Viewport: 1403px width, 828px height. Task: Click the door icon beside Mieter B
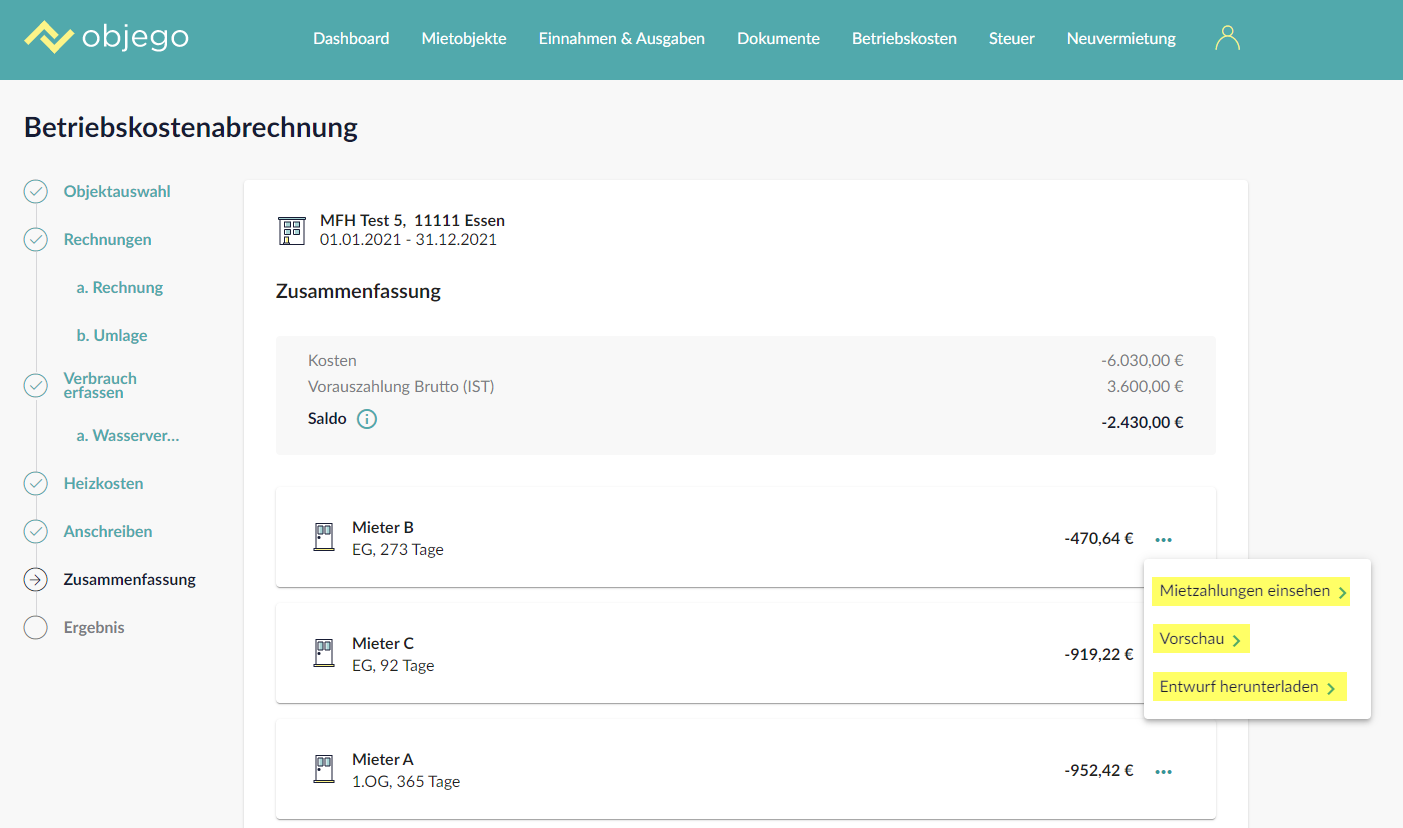click(x=324, y=538)
